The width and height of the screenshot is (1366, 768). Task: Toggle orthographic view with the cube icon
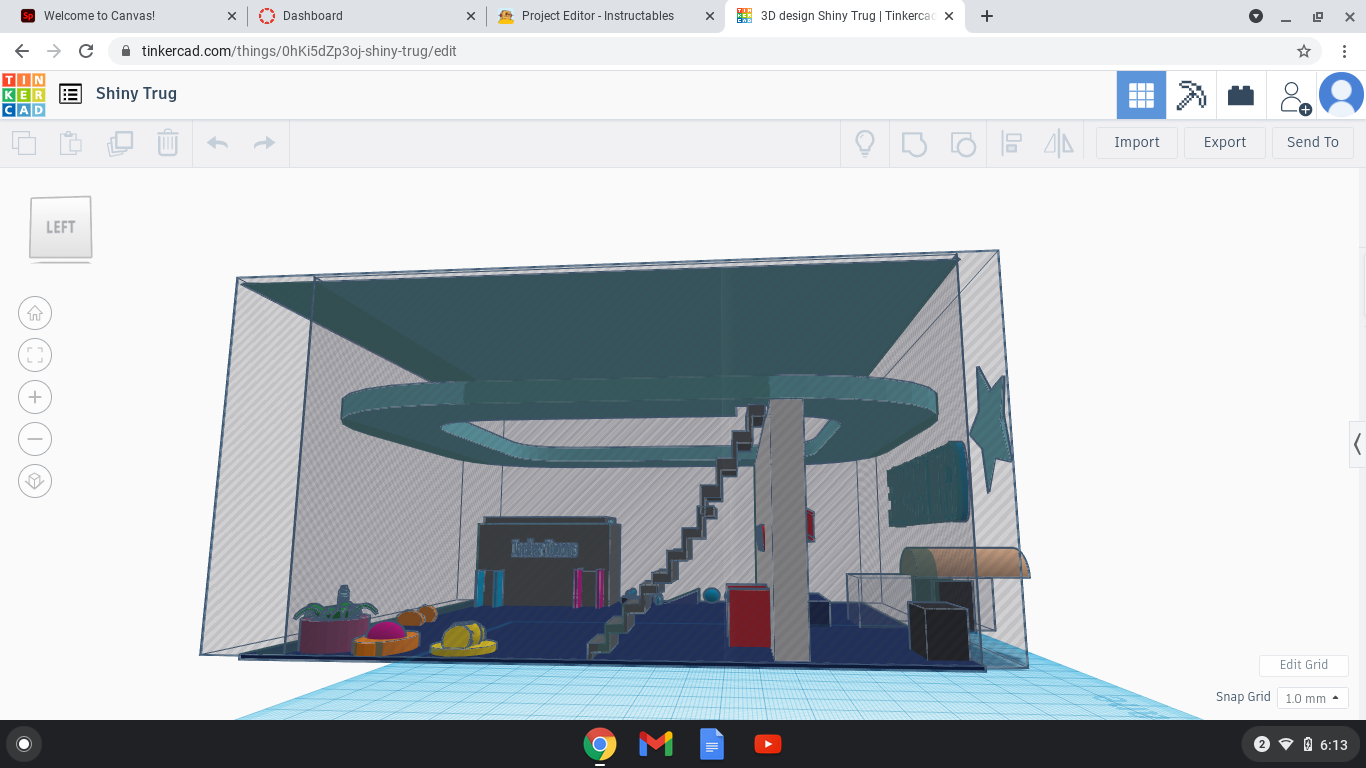35,481
